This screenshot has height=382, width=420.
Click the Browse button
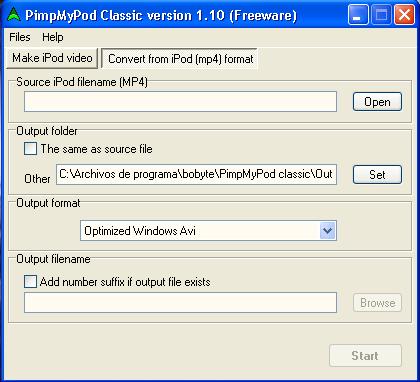click(377, 303)
